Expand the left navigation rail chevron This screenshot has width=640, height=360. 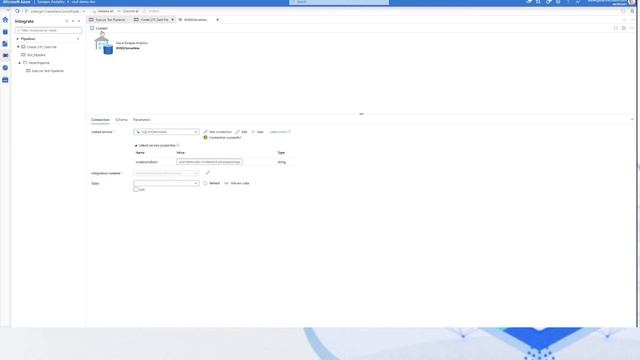coord(7,10)
